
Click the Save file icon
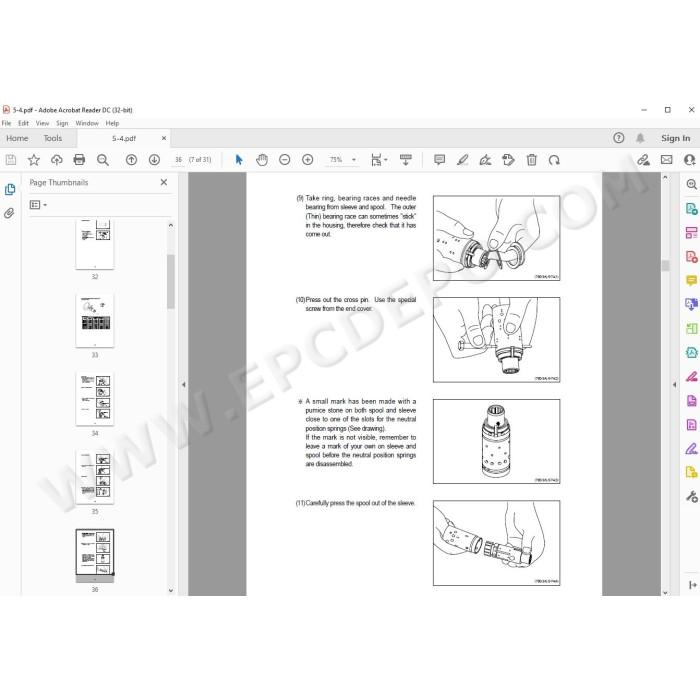click(11, 160)
